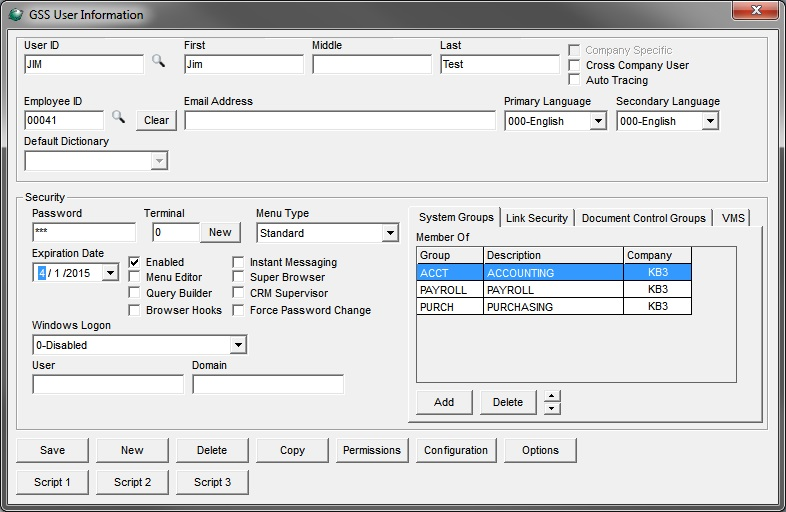Click the KB3 company cell for PAYROLL
This screenshot has width=786, height=512.
coord(658,290)
